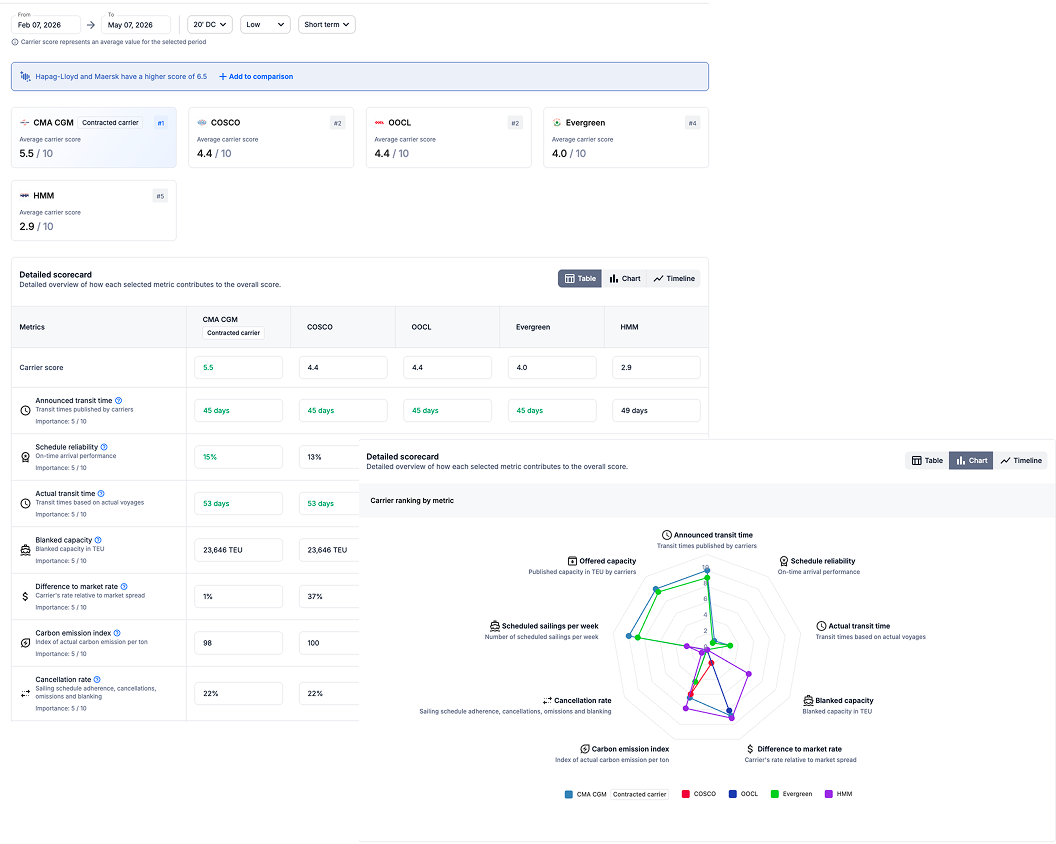Click the Offered capacity icon on radar chart
This screenshot has height=844, width=1056.
click(x=572, y=561)
